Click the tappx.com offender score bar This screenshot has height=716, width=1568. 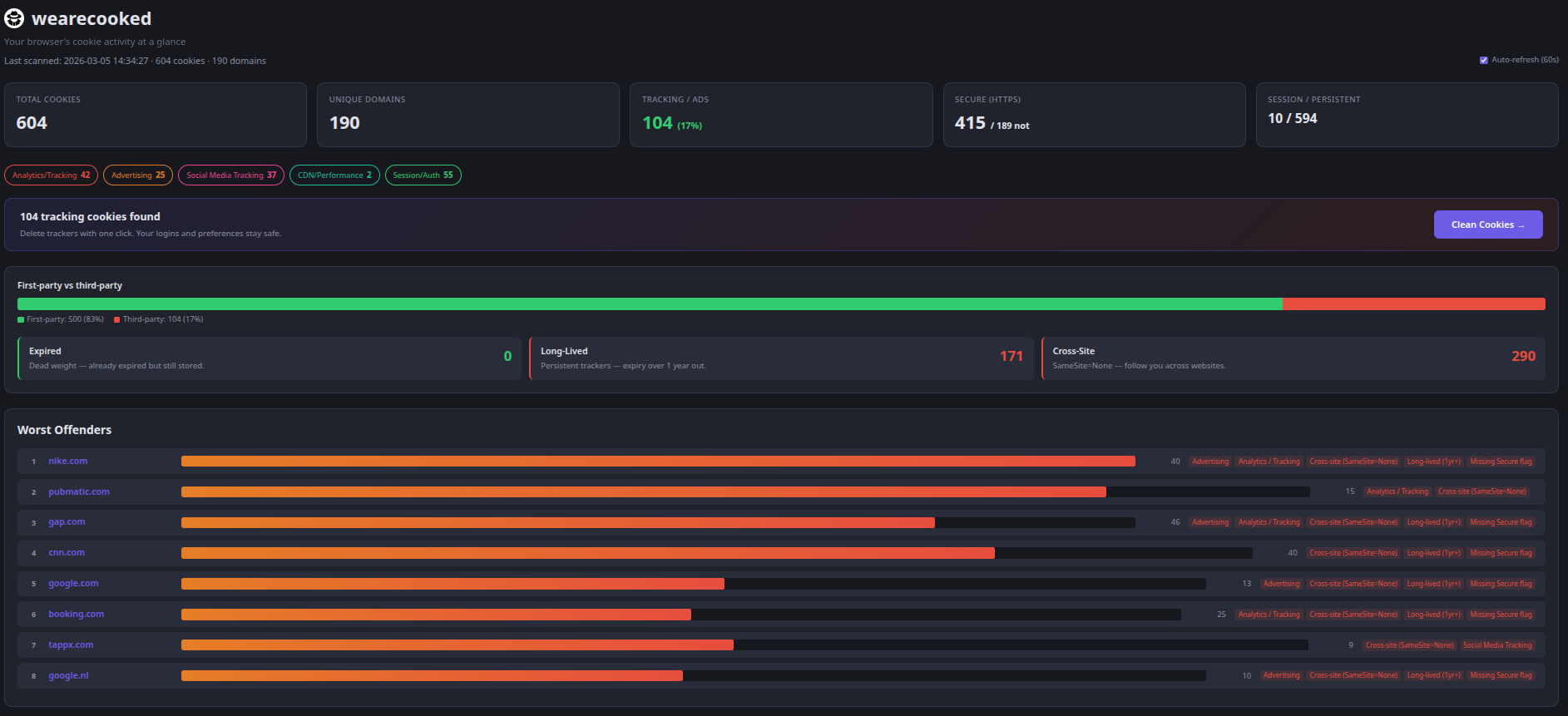(x=744, y=645)
